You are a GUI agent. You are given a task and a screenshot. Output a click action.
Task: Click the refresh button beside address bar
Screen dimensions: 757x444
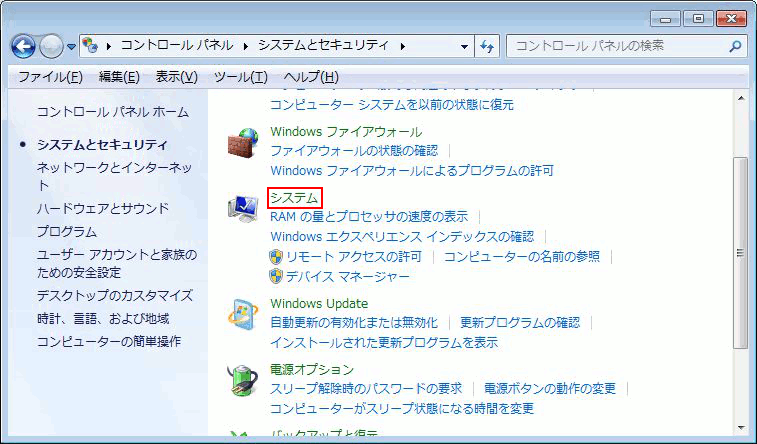[488, 46]
